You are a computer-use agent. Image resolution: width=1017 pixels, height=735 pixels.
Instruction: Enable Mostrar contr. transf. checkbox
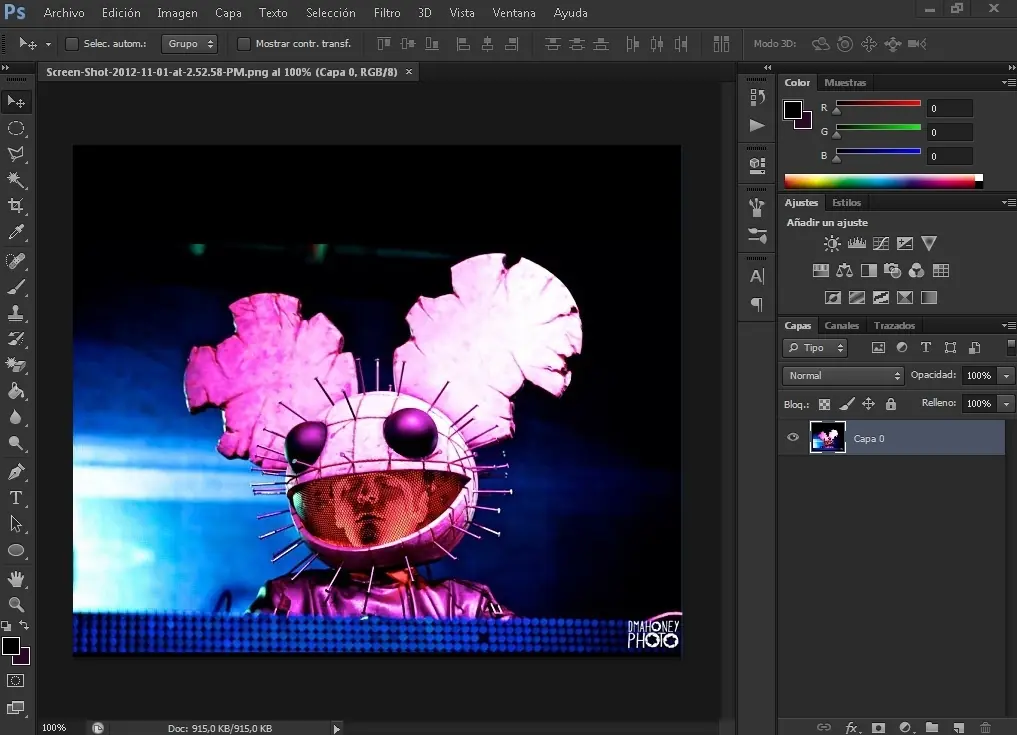244,43
